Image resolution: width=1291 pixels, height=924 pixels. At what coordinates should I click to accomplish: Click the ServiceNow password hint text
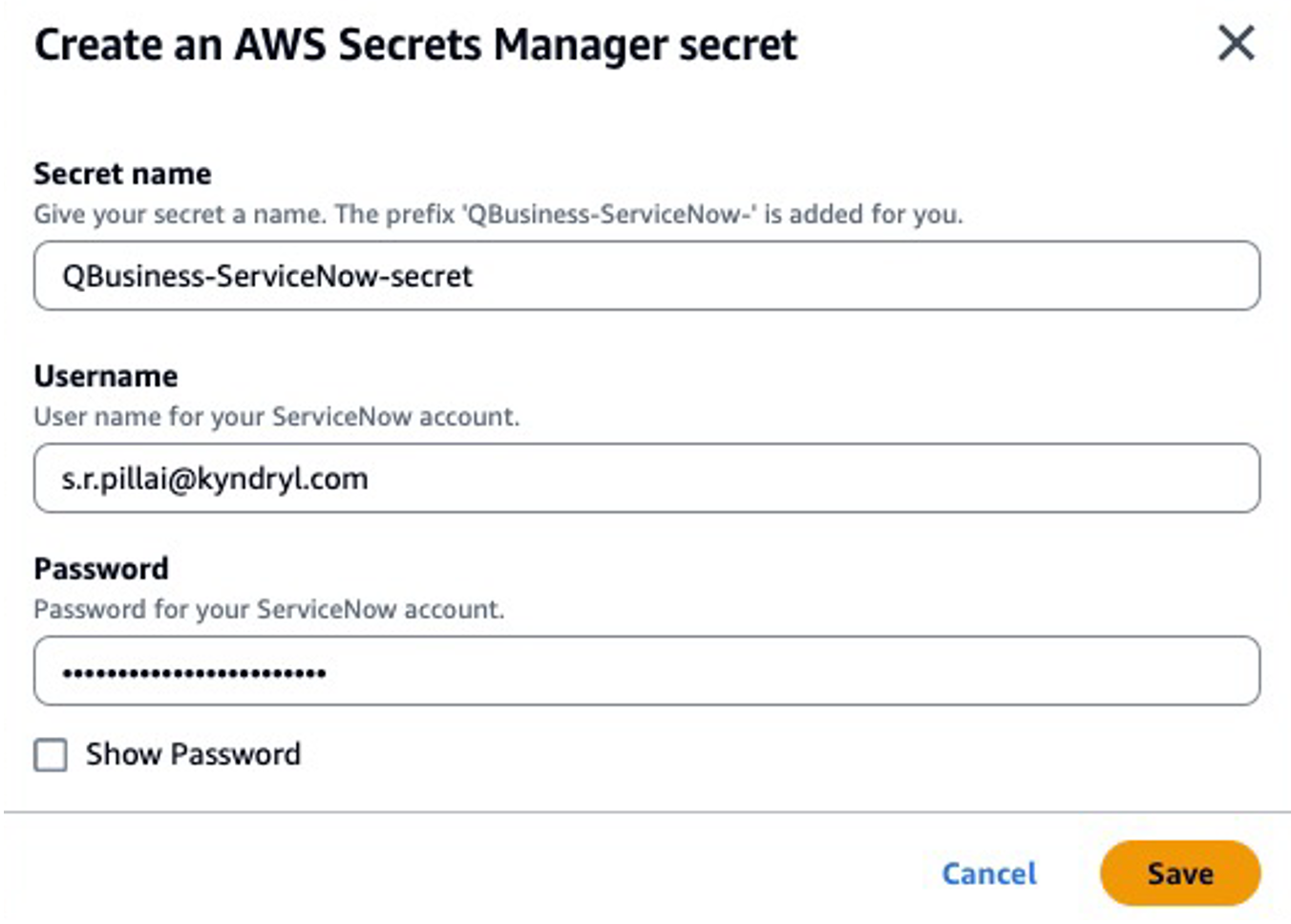(x=268, y=609)
